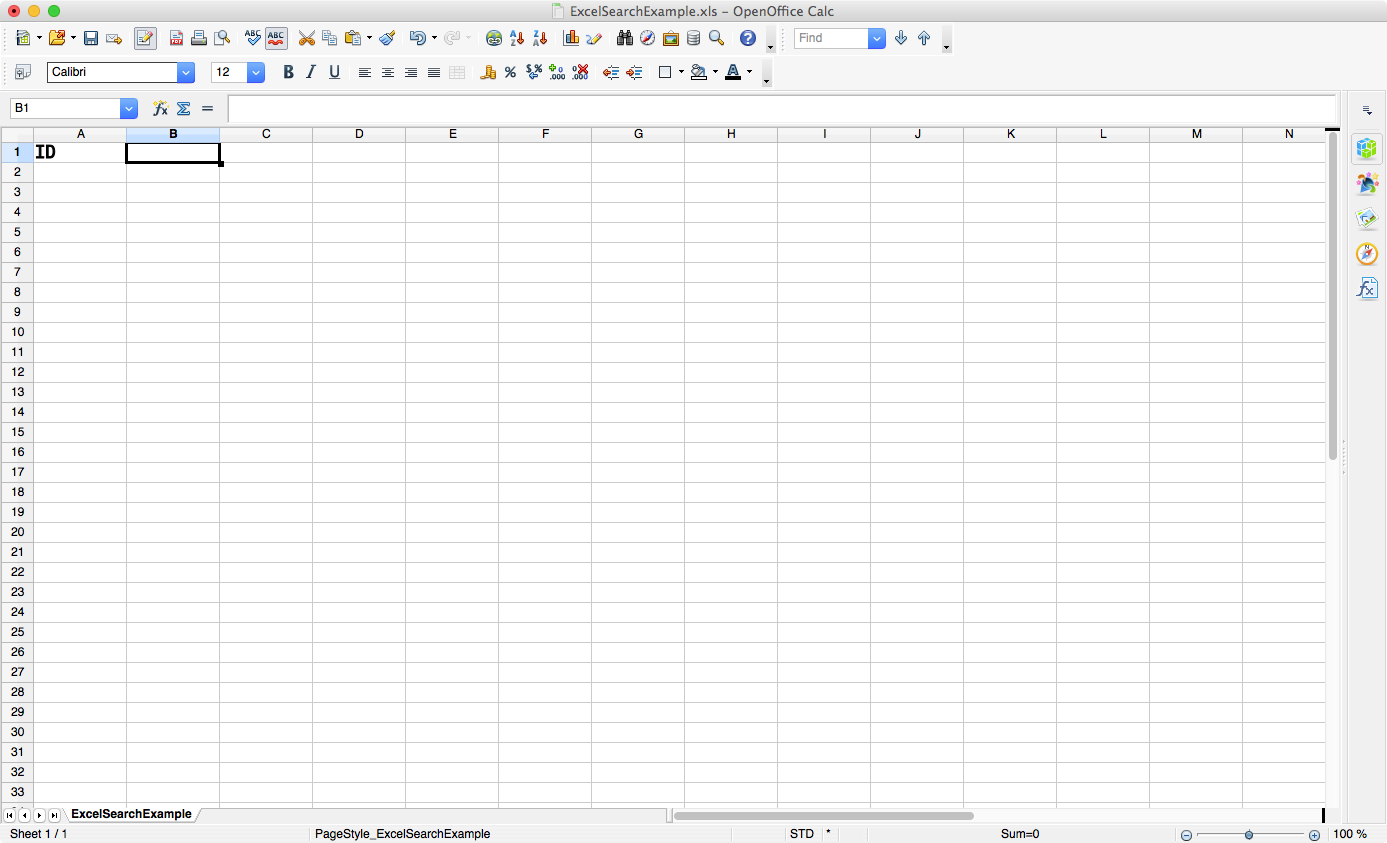Toggle AutoSpellcheck
The image size is (1387, 843).
point(276,38)
